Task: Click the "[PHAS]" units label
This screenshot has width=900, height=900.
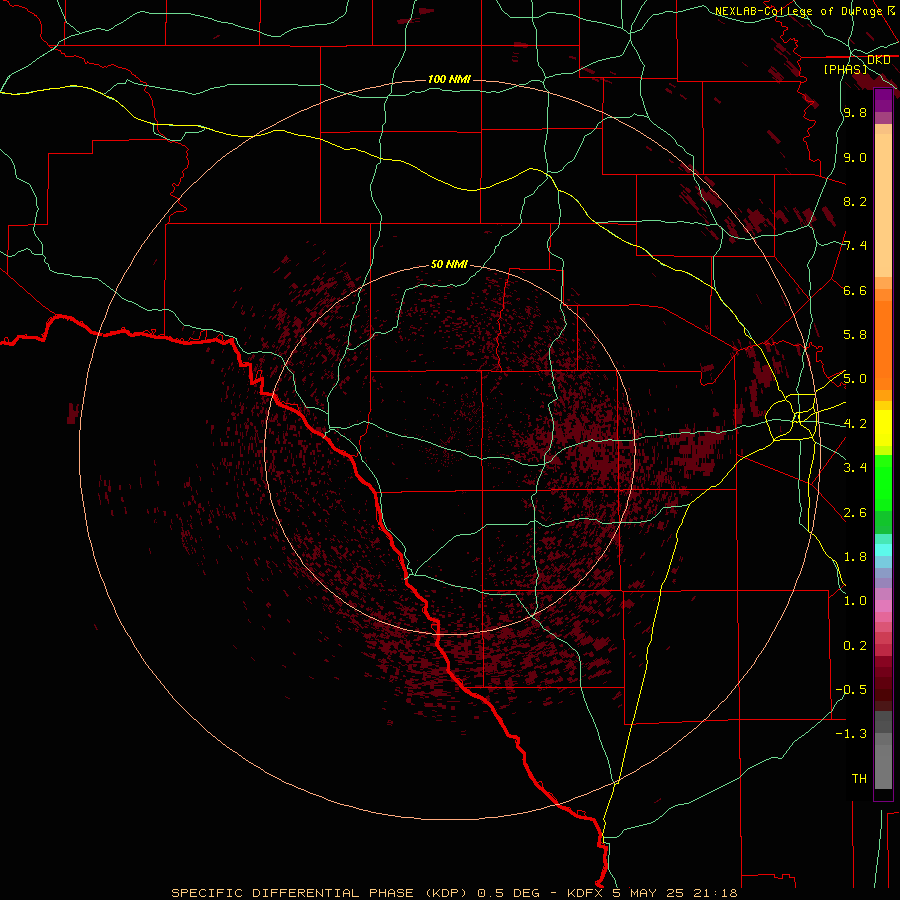Action: tap(845, 69)
